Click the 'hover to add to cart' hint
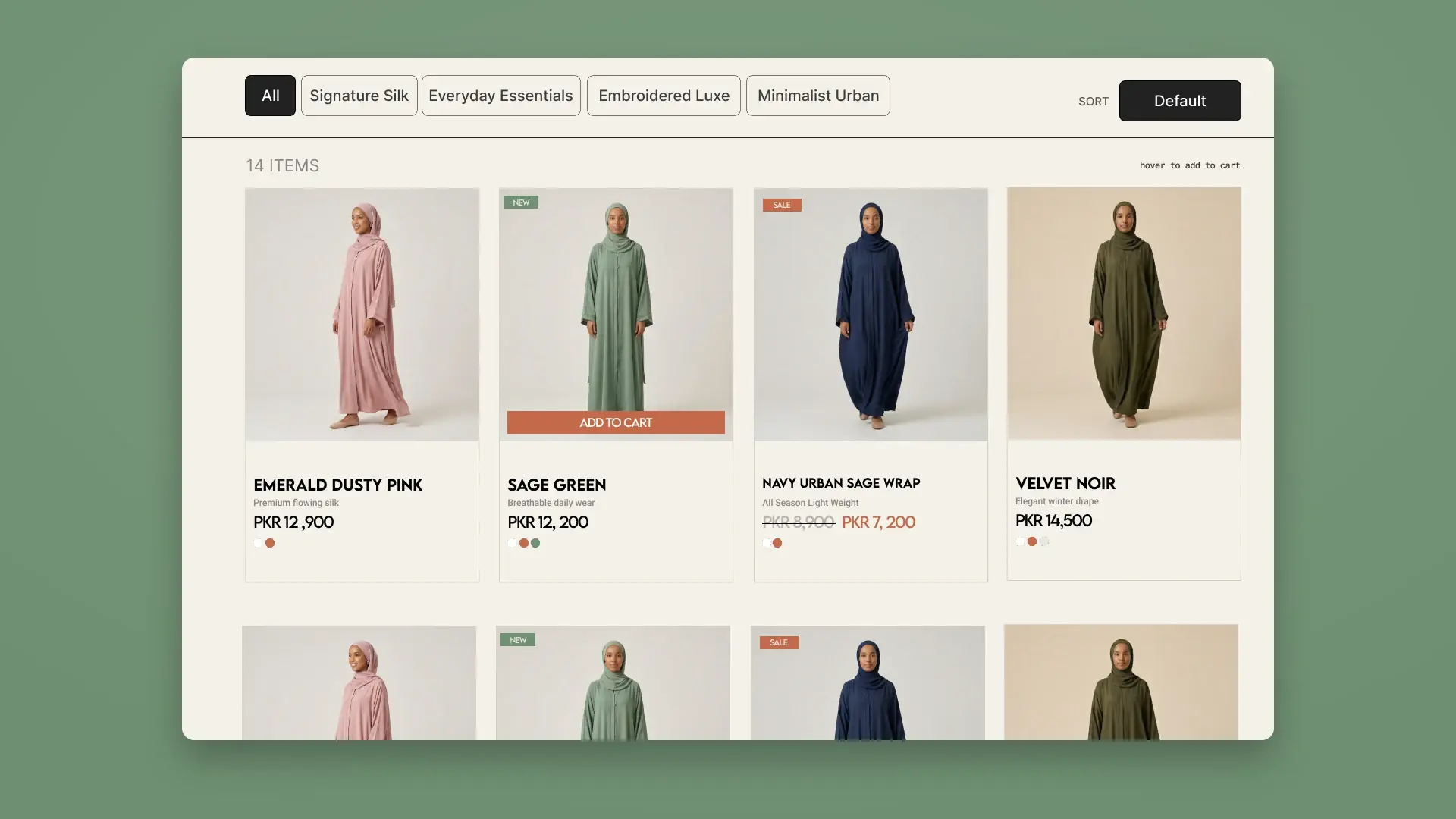 [x=1190, y=165]
